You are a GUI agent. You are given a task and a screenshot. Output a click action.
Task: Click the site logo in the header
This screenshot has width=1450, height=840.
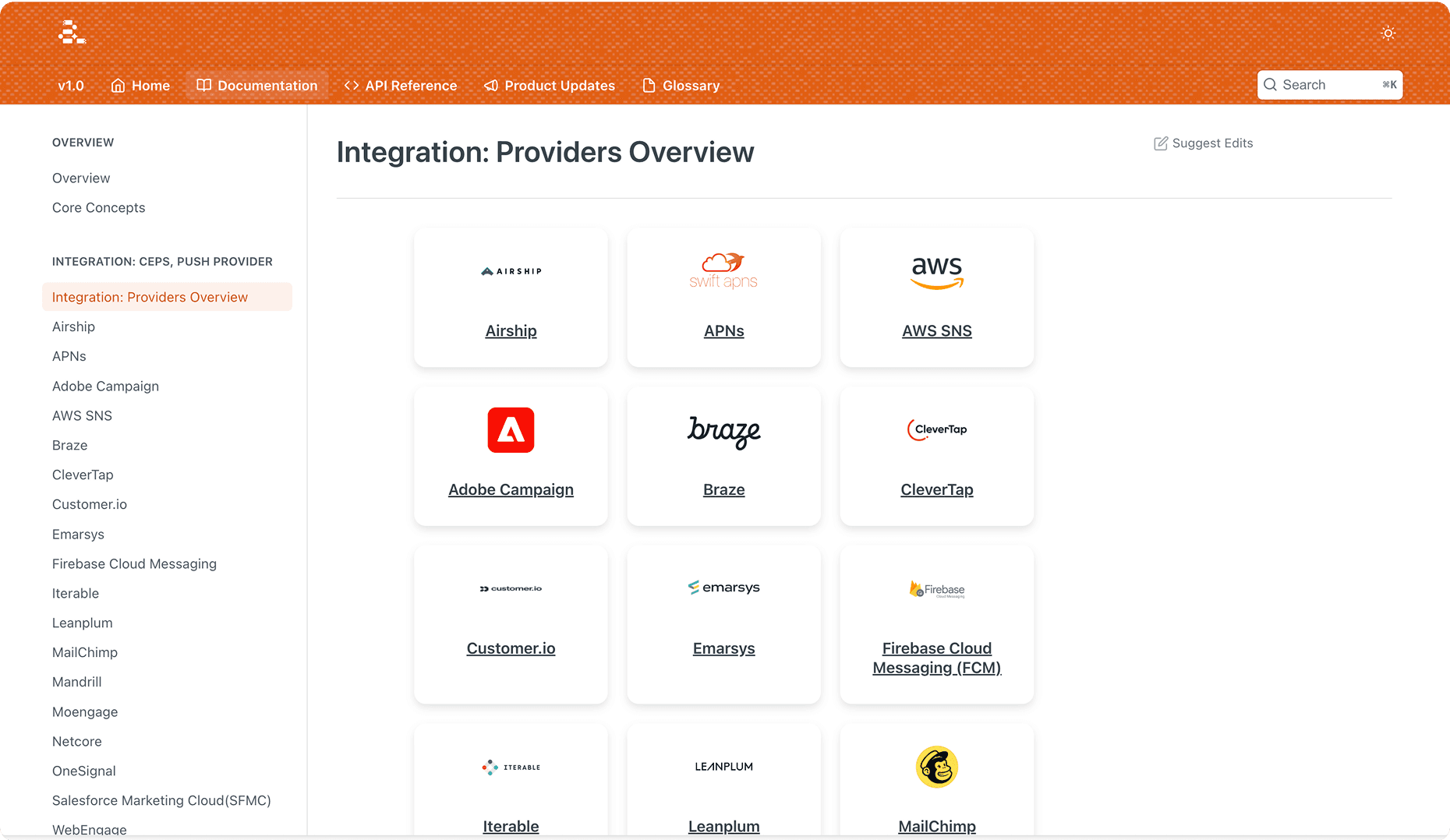72,32
